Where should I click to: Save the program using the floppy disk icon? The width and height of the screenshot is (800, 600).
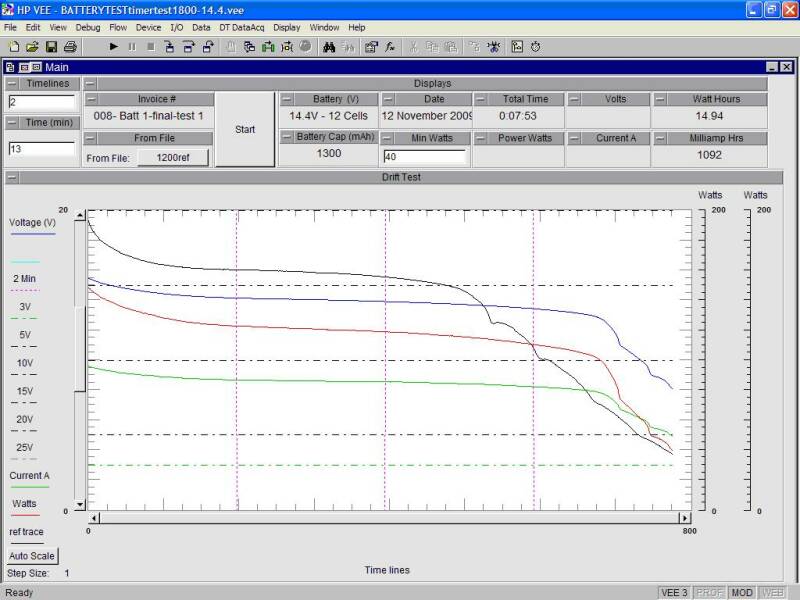click(x=51, y=46)
